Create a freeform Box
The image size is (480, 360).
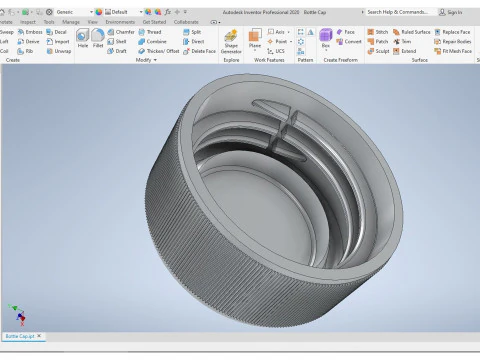coord(326,37)
